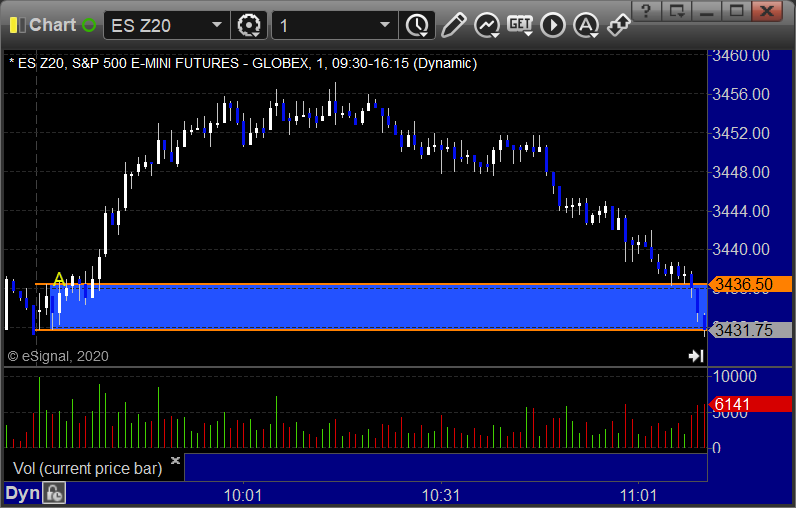Click the 3444.00 price axis label
The width and height of the screenshot is (796, 508).
coord(741,211)
